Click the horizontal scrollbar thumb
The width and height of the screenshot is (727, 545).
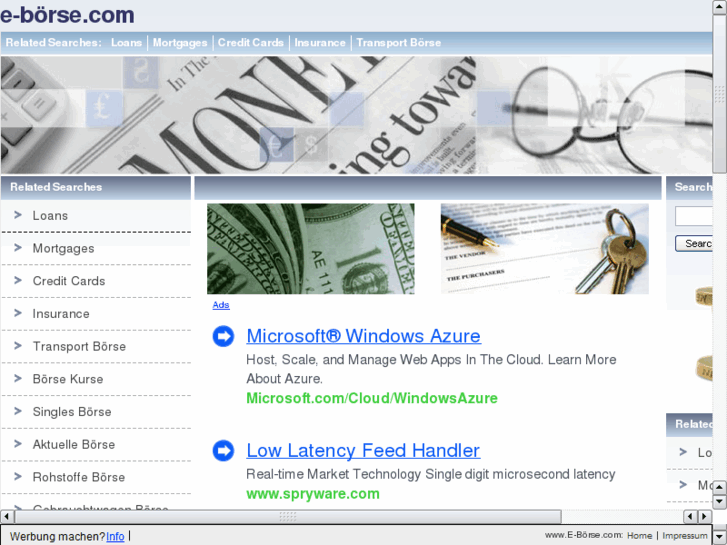288,516
